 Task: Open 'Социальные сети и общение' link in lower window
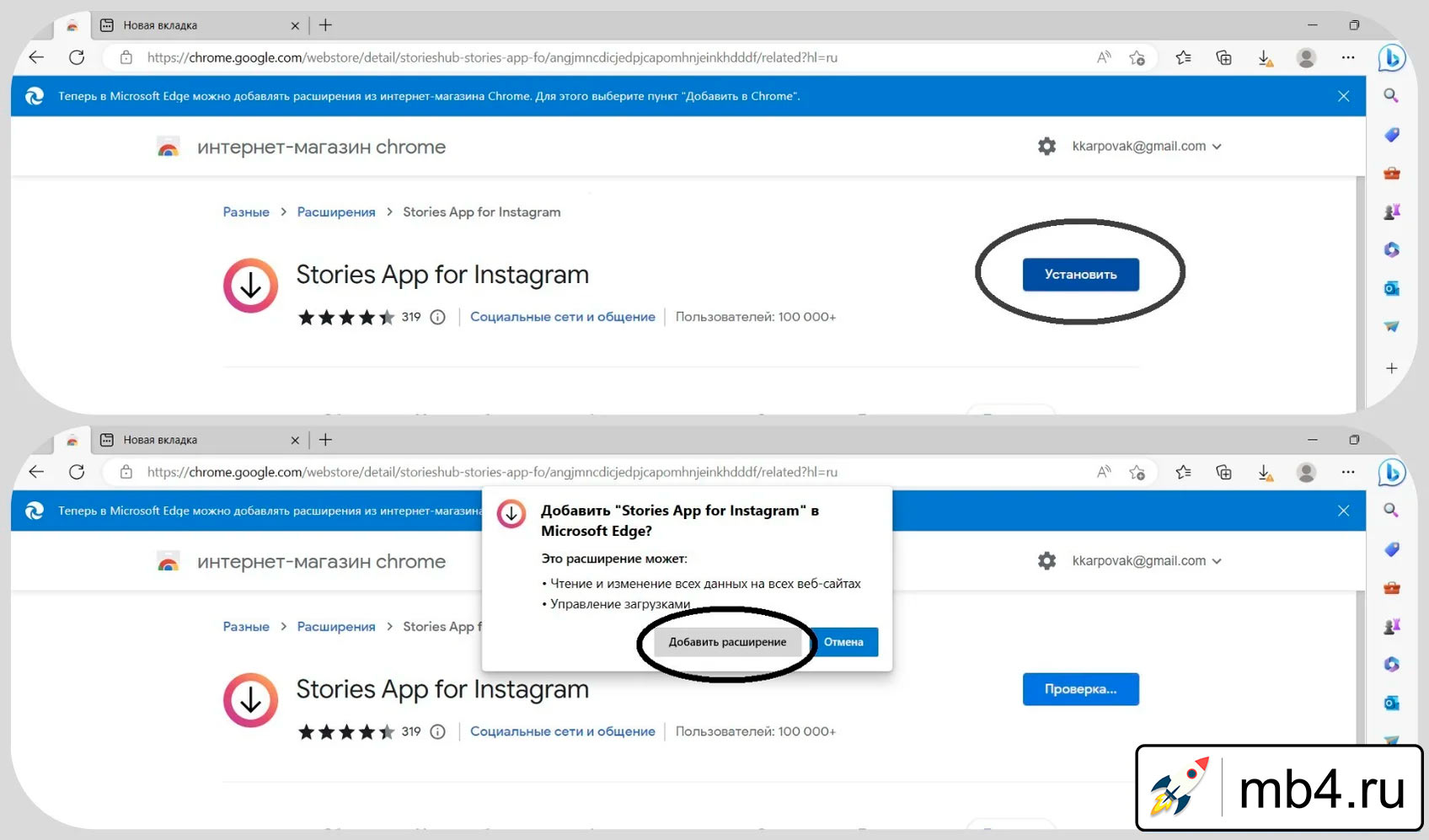pyautogui.click(x=563, y=731)
